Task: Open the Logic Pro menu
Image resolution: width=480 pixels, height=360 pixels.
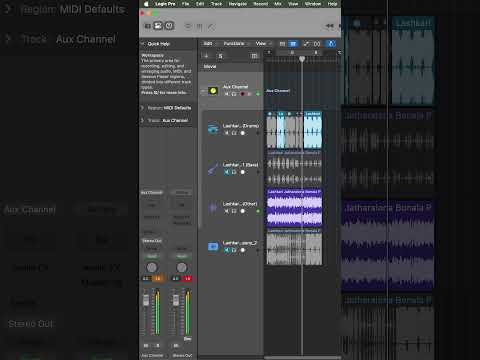Action: [165, 4]
